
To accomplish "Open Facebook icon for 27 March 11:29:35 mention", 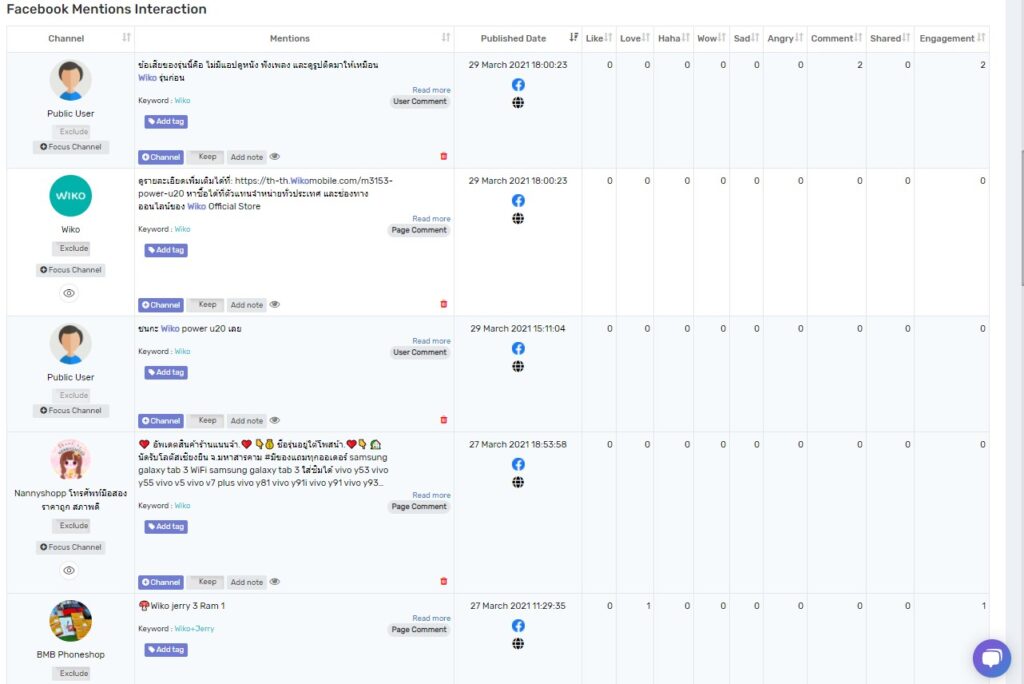I will [518, 625].
